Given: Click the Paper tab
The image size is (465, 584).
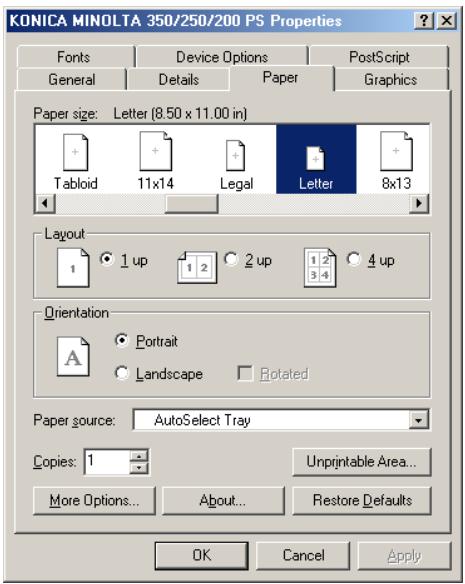Looking at the screenshot, I should click(x=281, y=78).
